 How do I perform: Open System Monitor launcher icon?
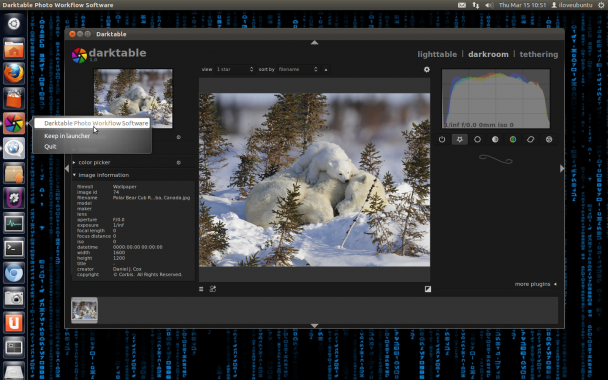[14, 223]
